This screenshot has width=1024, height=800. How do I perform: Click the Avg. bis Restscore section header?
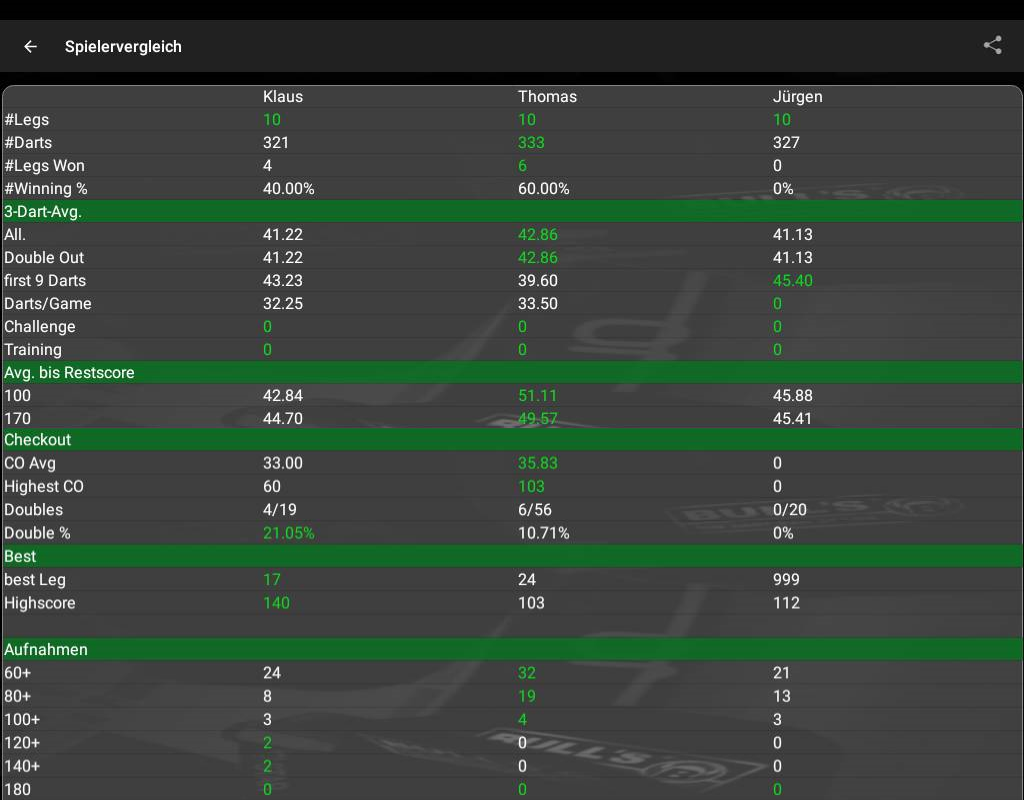[69, 372]
